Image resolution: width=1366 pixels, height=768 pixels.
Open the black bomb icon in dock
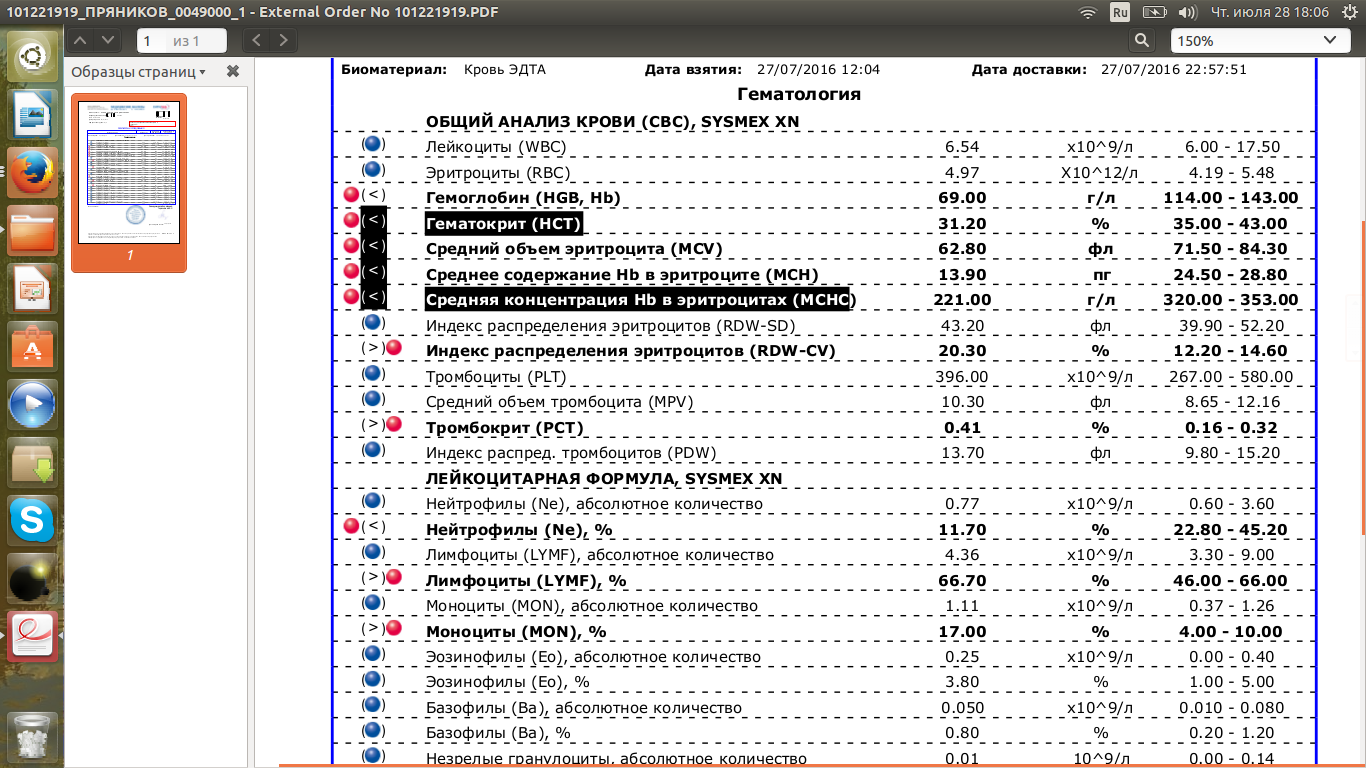(33, 578)
